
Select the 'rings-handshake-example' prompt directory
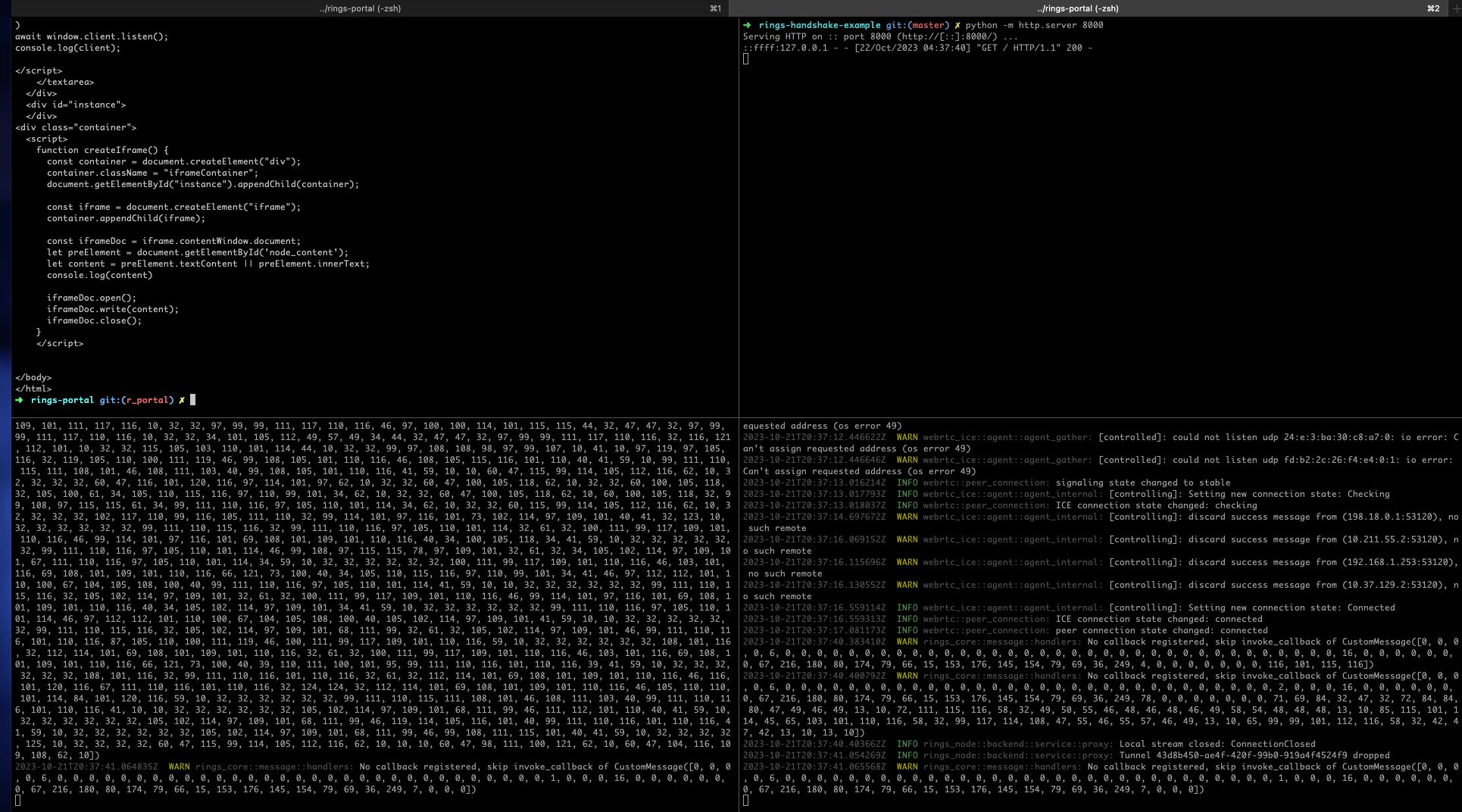[819, 25]
